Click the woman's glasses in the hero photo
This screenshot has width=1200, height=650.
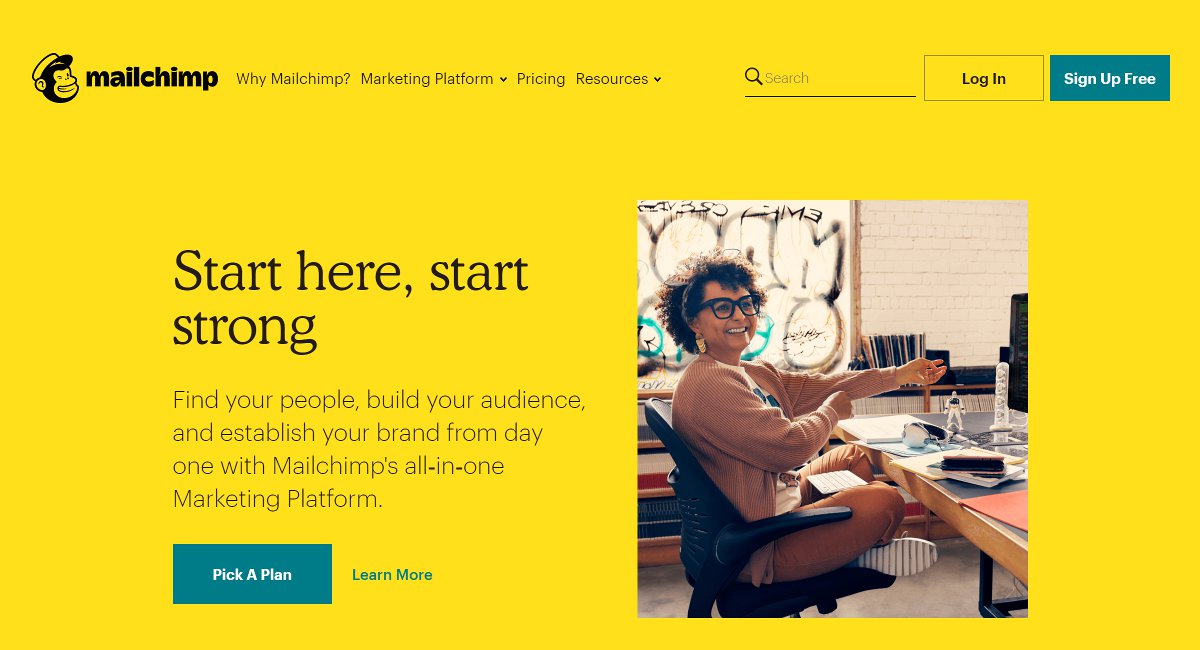pyautogui.click(x=728, y=306)
